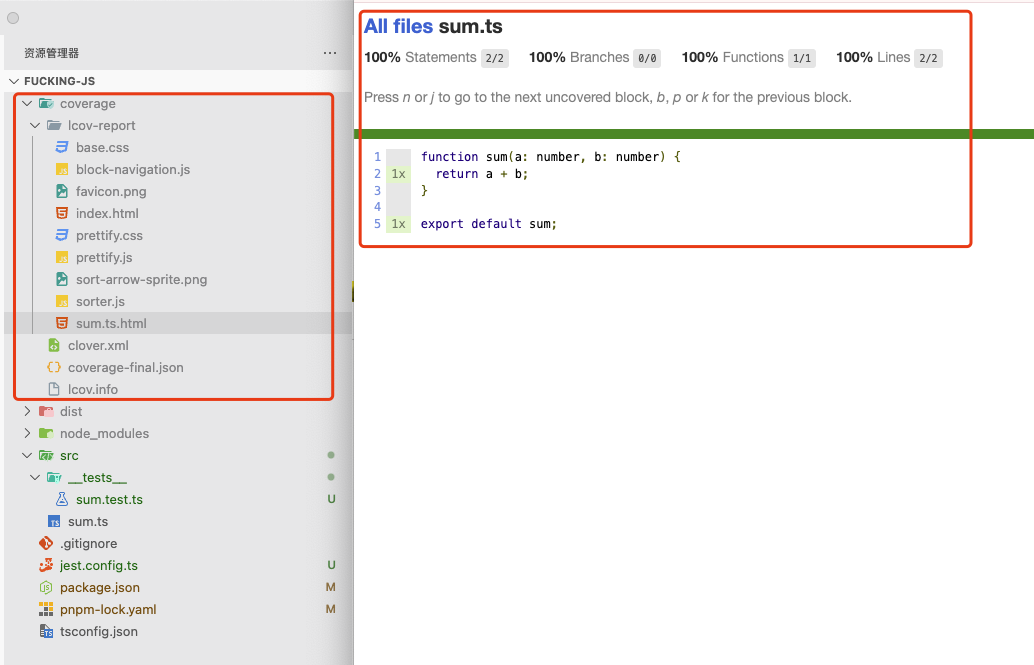Click the image icon of favicon.png
1034x665 pixels.
click(62, 191)
